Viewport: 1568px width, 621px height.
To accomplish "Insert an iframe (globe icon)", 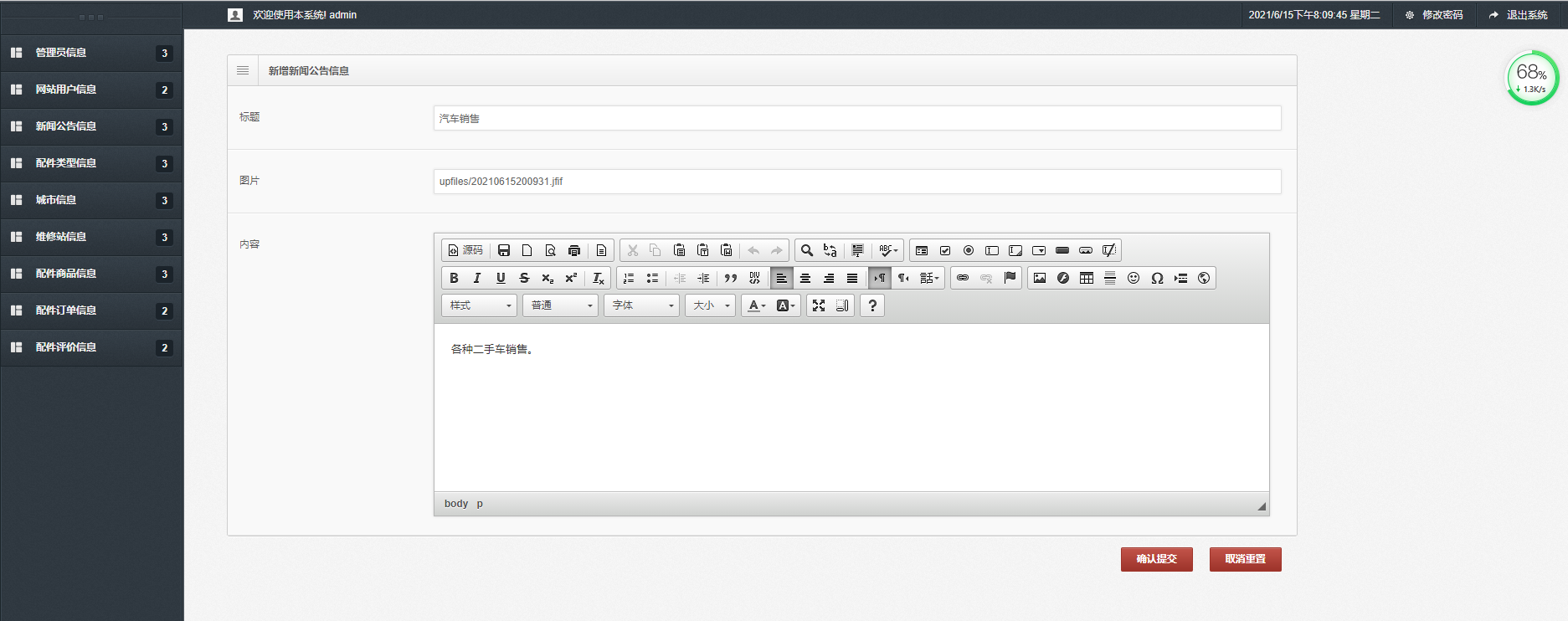I will pyautogui.click(x=1204, y=278).
